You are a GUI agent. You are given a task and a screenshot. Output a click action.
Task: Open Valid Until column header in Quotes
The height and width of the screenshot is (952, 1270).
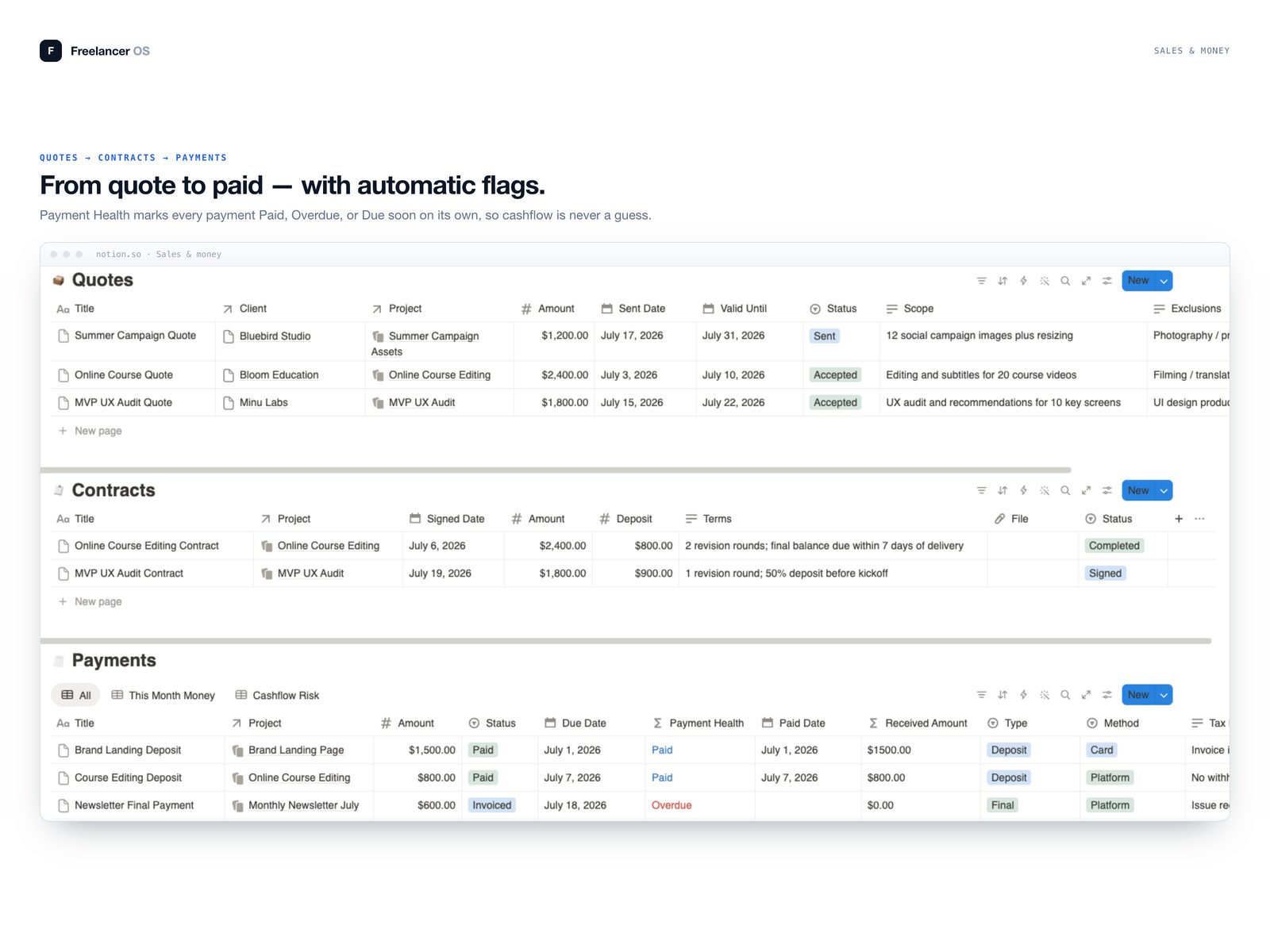pyautogui.click(x=735, y=309)
